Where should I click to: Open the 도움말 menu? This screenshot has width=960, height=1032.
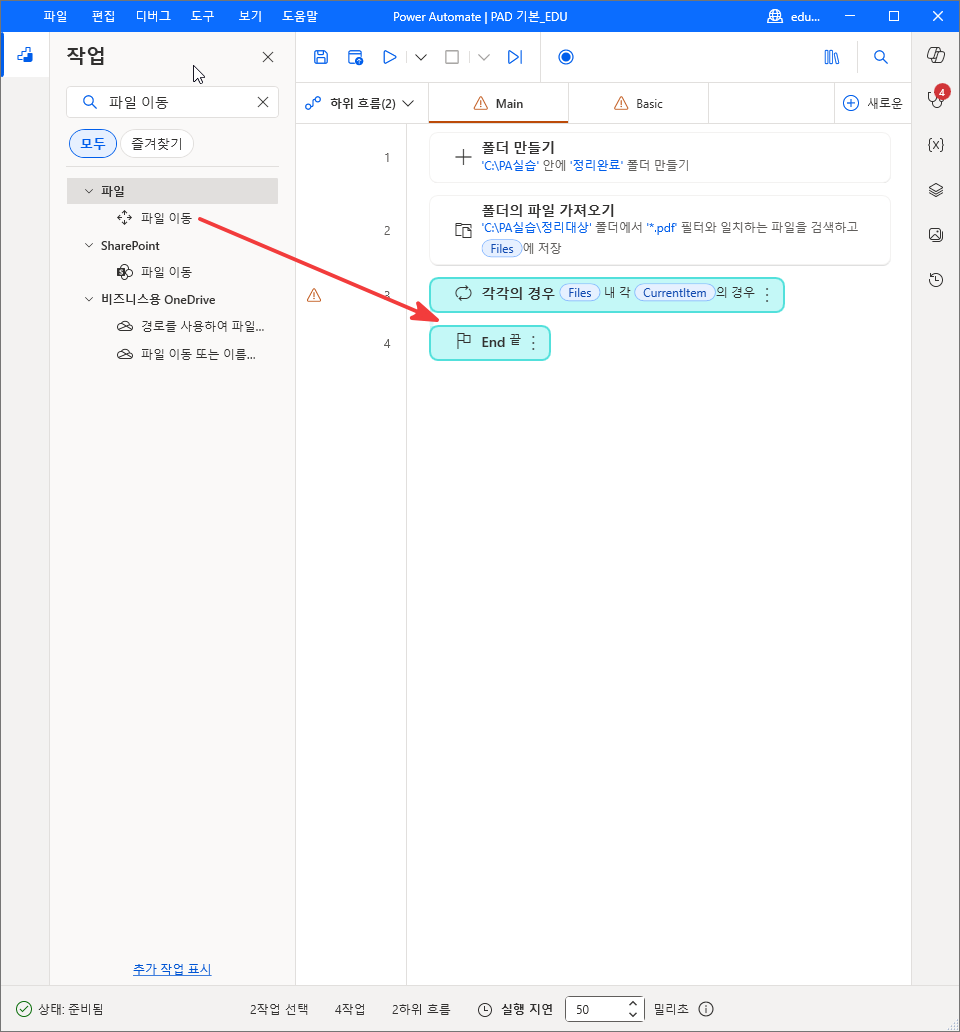(x=300, y=16)
